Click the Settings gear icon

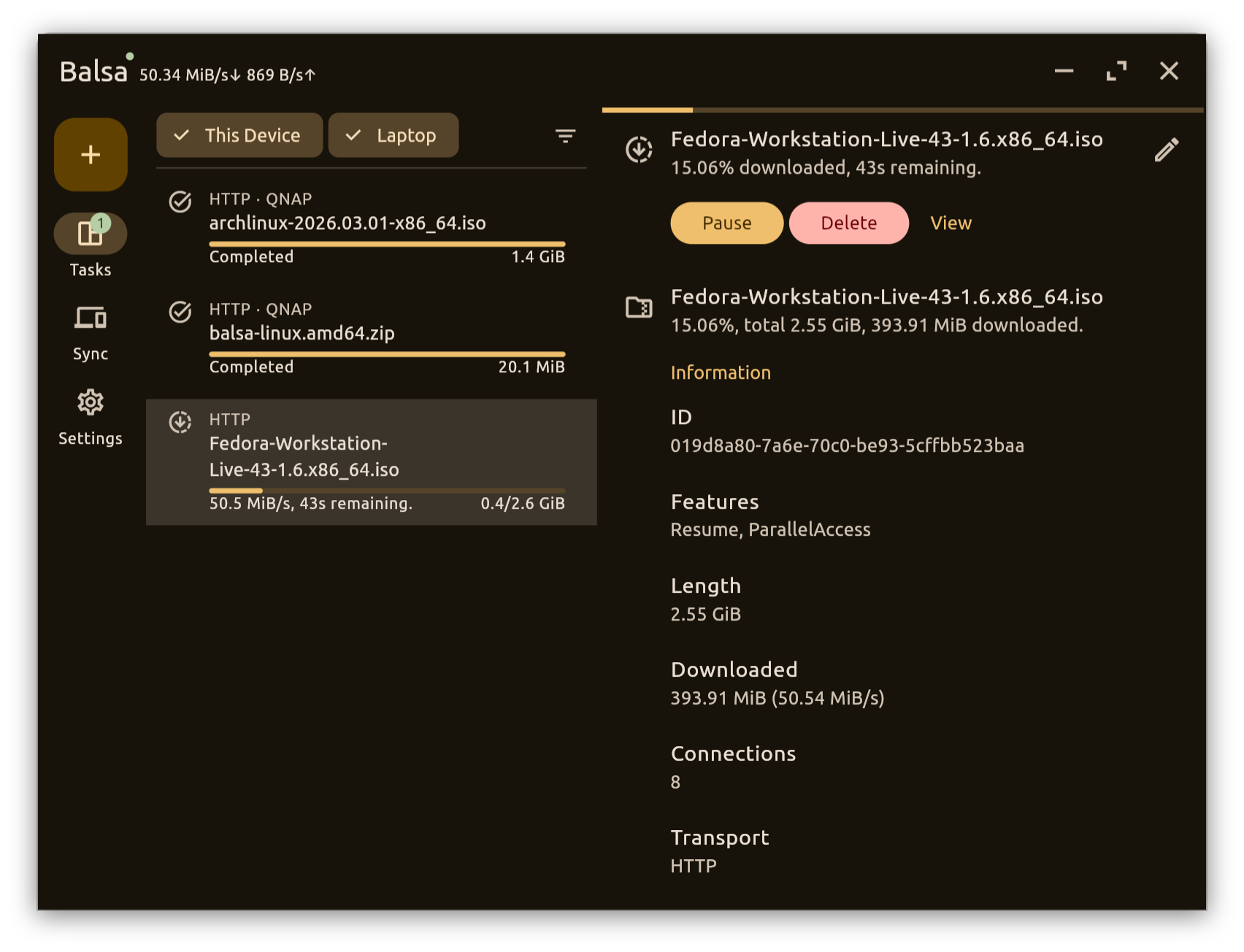coord(91,402)
